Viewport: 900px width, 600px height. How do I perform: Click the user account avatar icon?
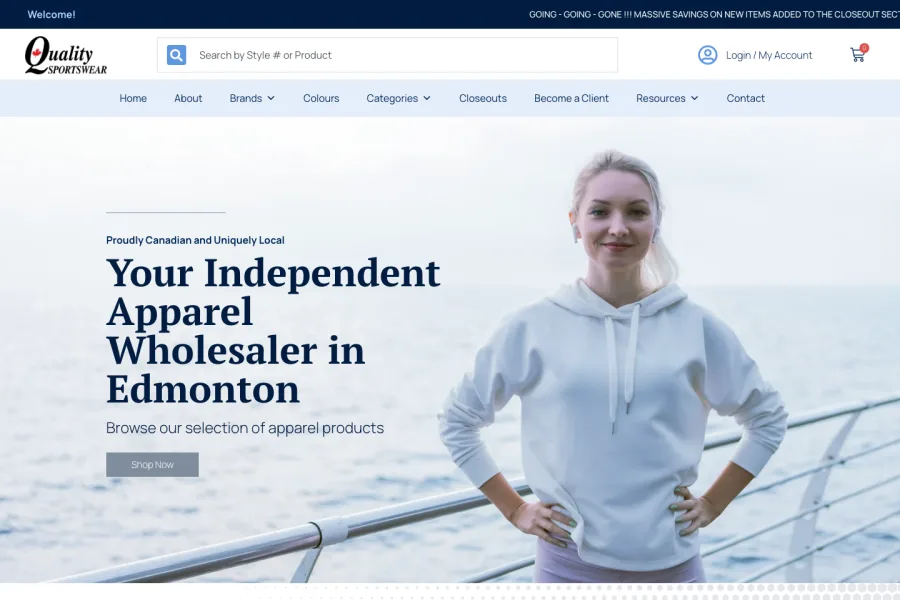coord(707,55)
